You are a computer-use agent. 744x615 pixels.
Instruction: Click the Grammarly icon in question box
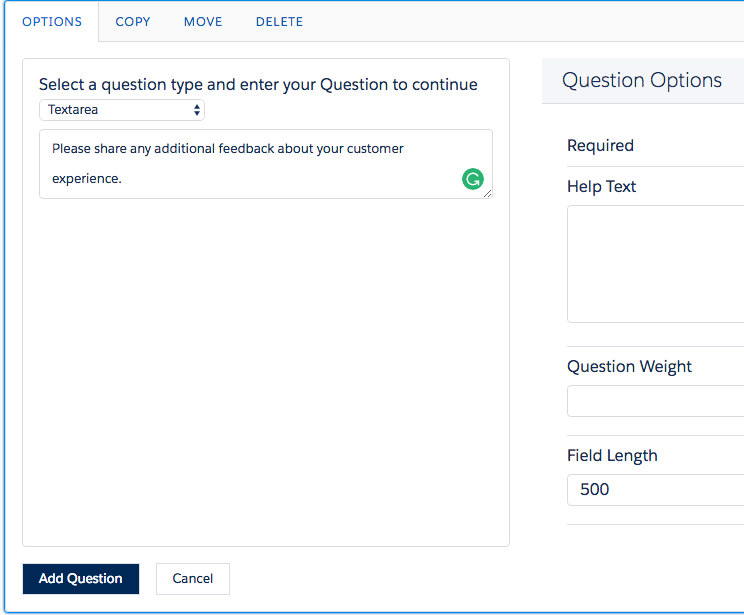(473, 179)
